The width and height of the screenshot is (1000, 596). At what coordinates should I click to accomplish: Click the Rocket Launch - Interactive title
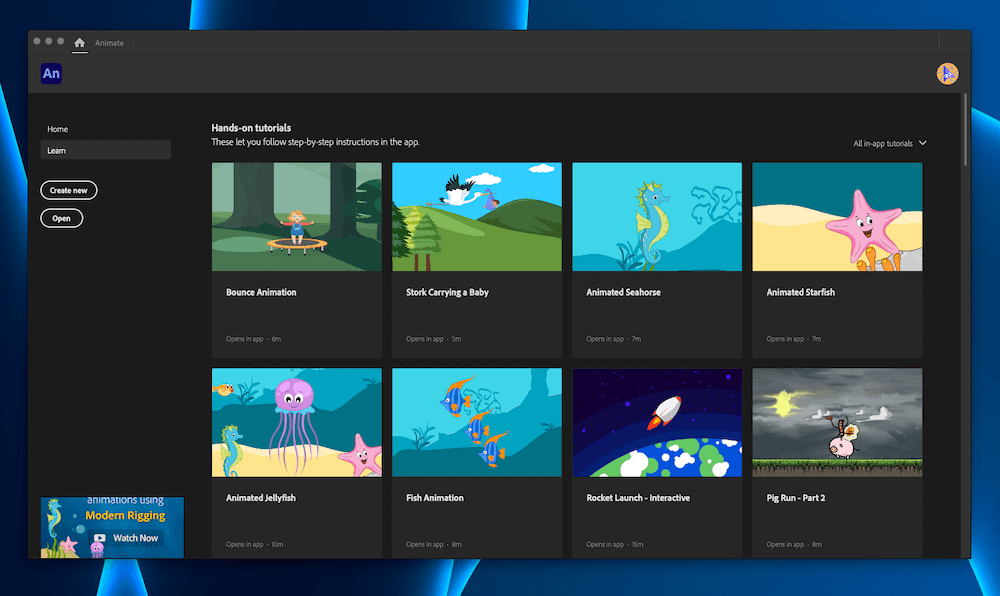click(x=638, y=498)
